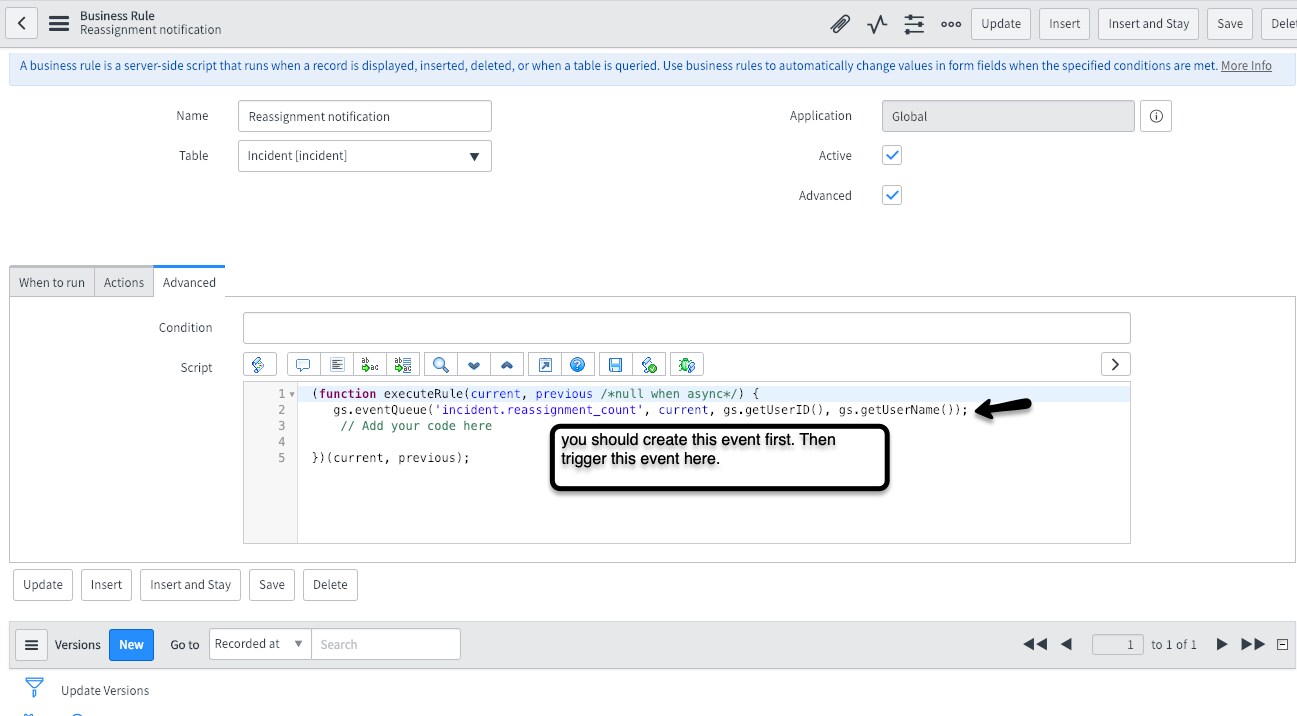
Task: Expand the script editor with the right chevron
Action: [x=1115, y=364]
